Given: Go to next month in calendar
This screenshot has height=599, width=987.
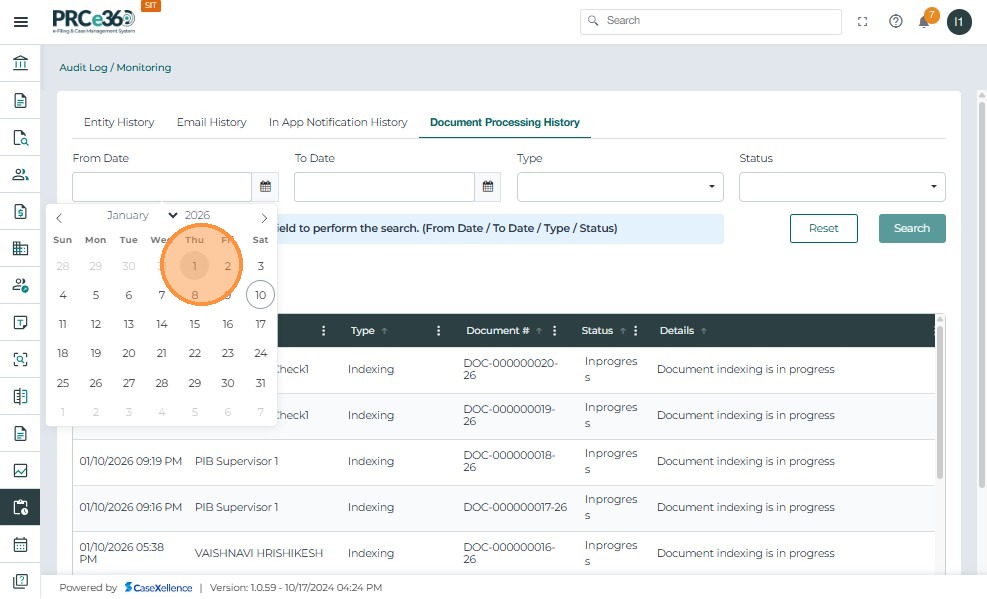Looking at the screenshot, I should click(x=264, y=218).
